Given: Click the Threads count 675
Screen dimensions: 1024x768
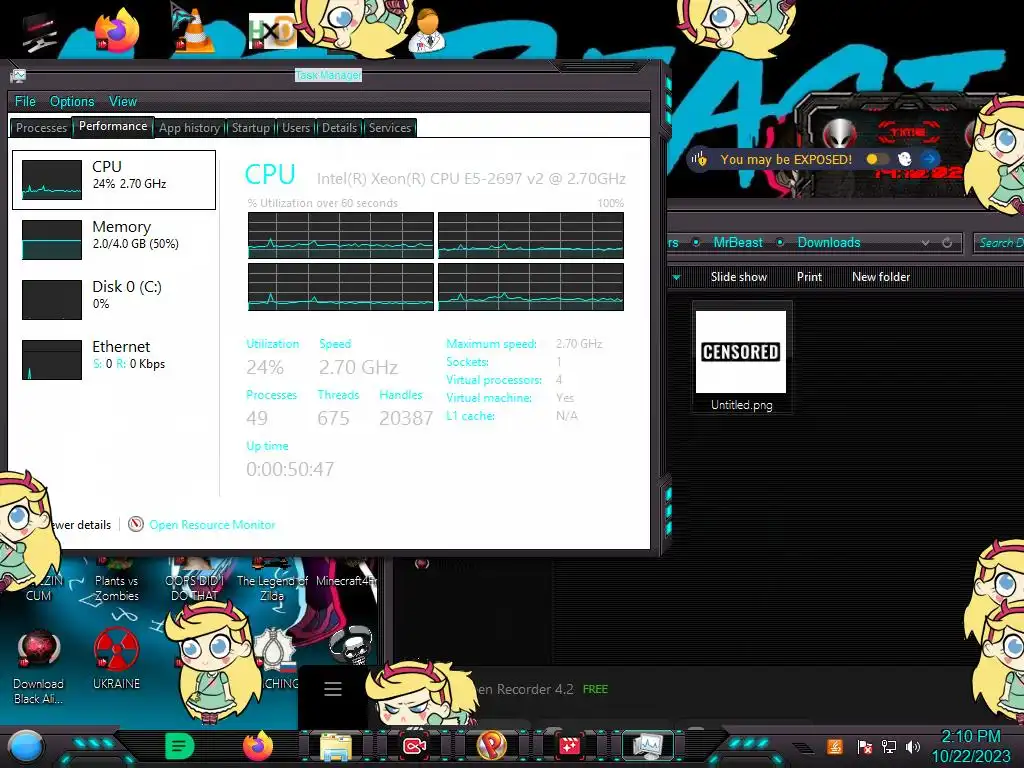Looking at the screenshot, I should click(x=334, y=418).
